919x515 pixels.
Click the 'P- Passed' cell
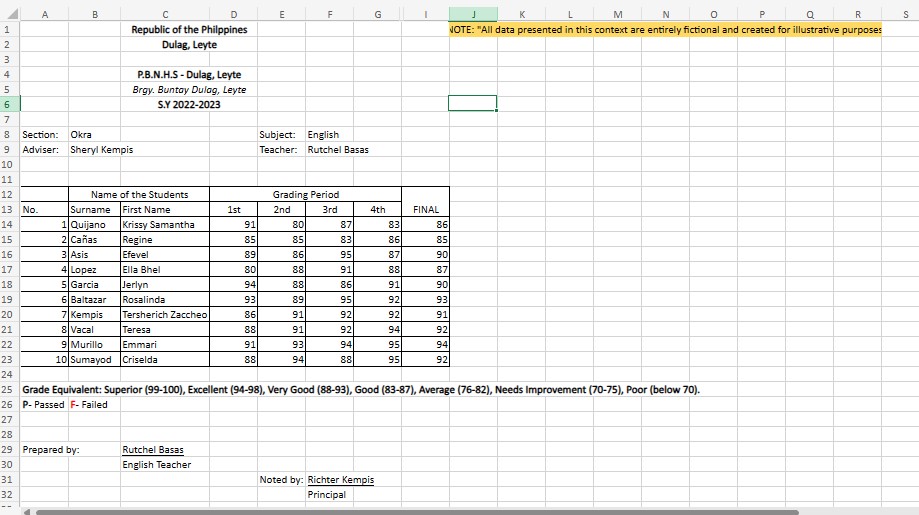45,404
